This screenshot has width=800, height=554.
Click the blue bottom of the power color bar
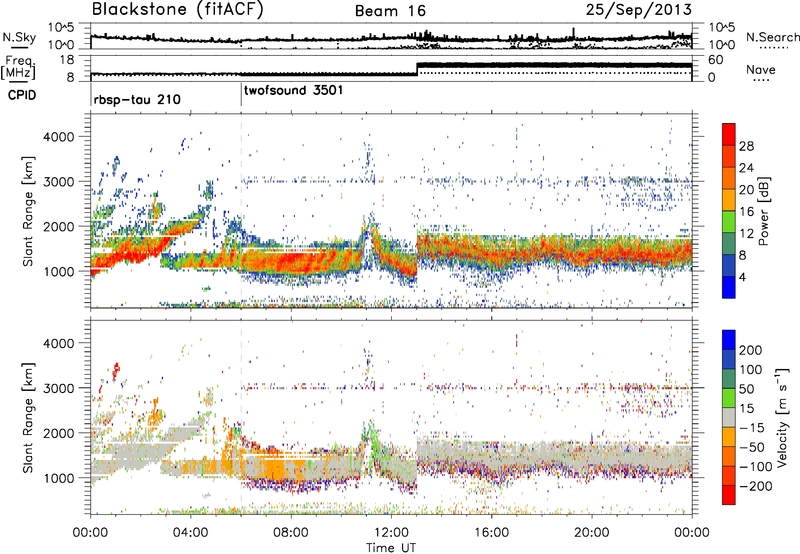pyautogui.click(x=729, y=288)
